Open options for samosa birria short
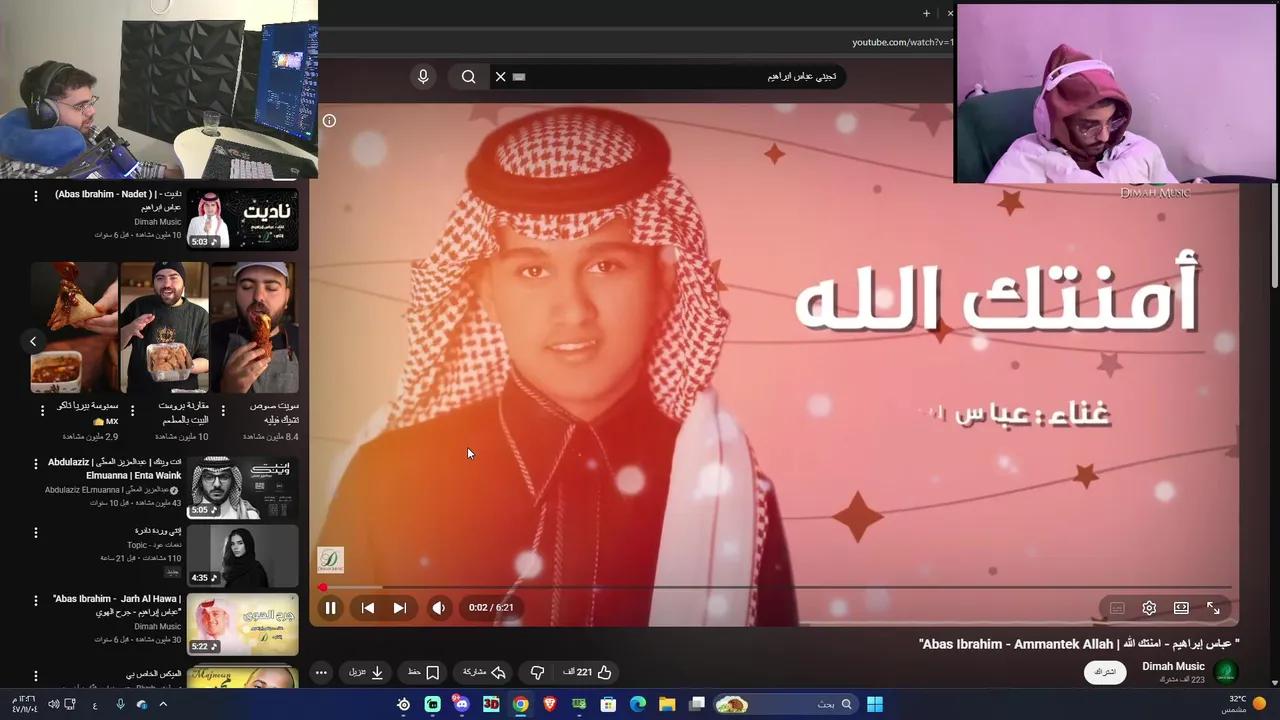This screenshot has width=1280, height=720. click(x=42, y=411)
